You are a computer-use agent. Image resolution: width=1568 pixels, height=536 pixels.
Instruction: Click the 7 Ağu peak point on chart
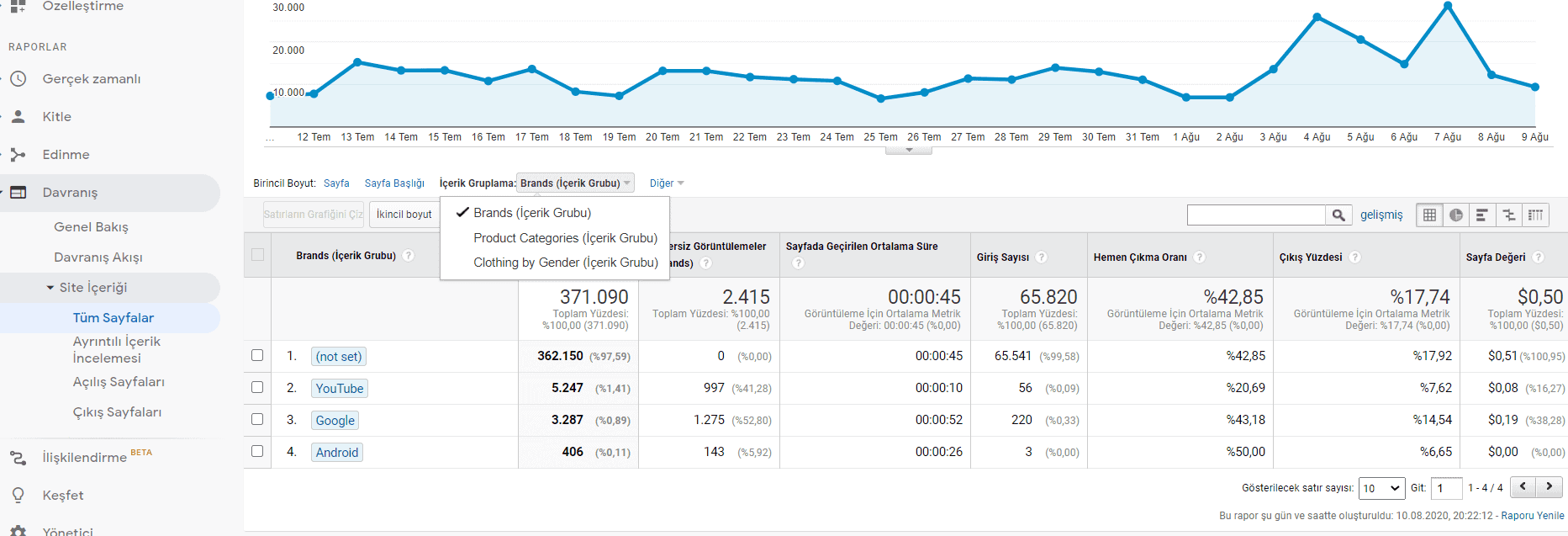(1448, 6)
